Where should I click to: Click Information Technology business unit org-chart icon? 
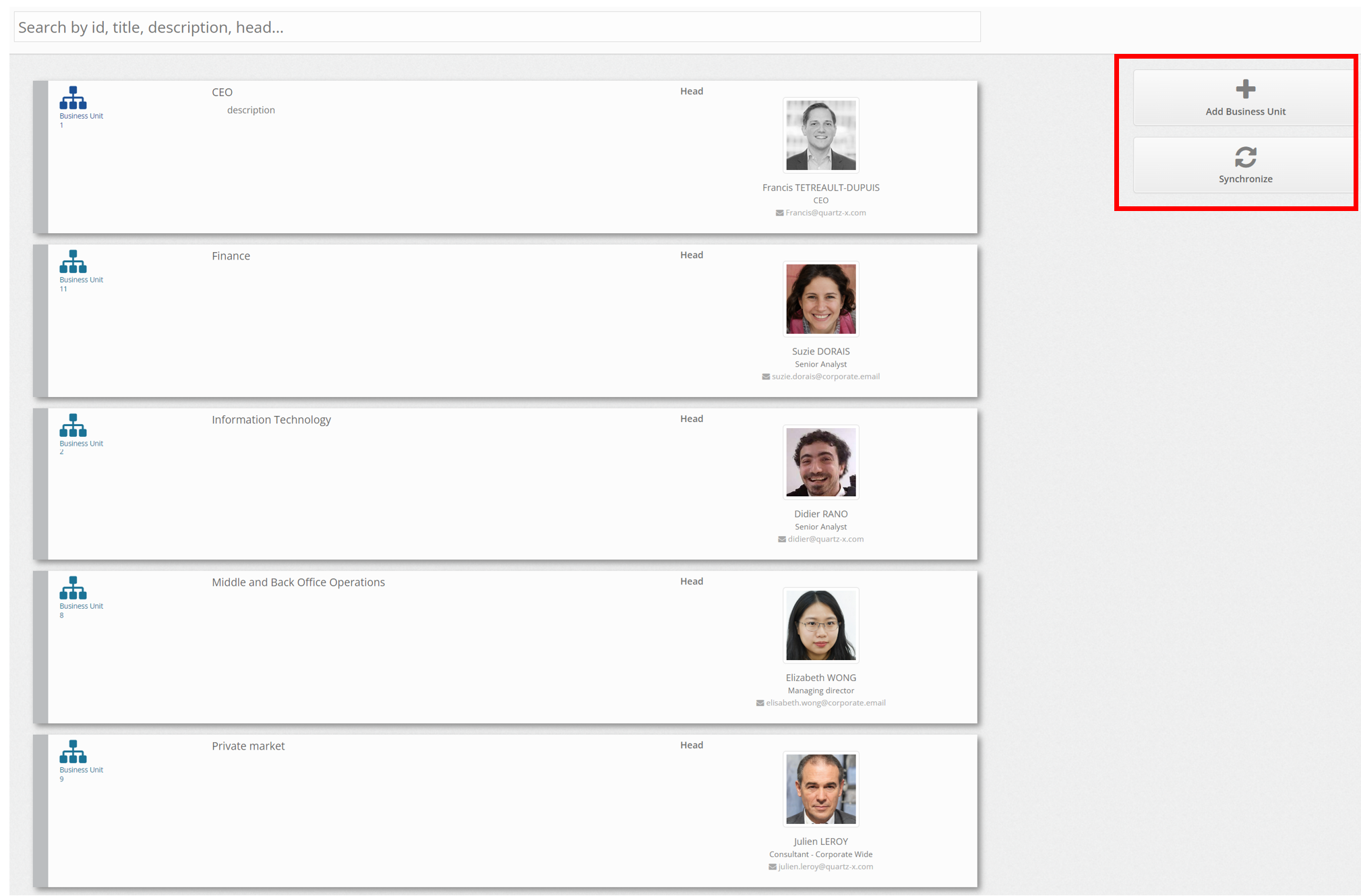tap(73, 426)
